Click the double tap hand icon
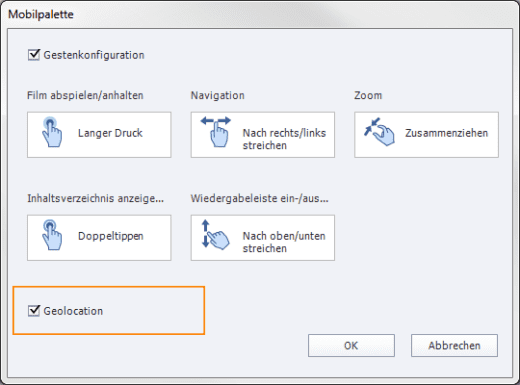Image resolution: width=520 pixels, height=385 pixels. pyautogui.click(x=52, y=235)
